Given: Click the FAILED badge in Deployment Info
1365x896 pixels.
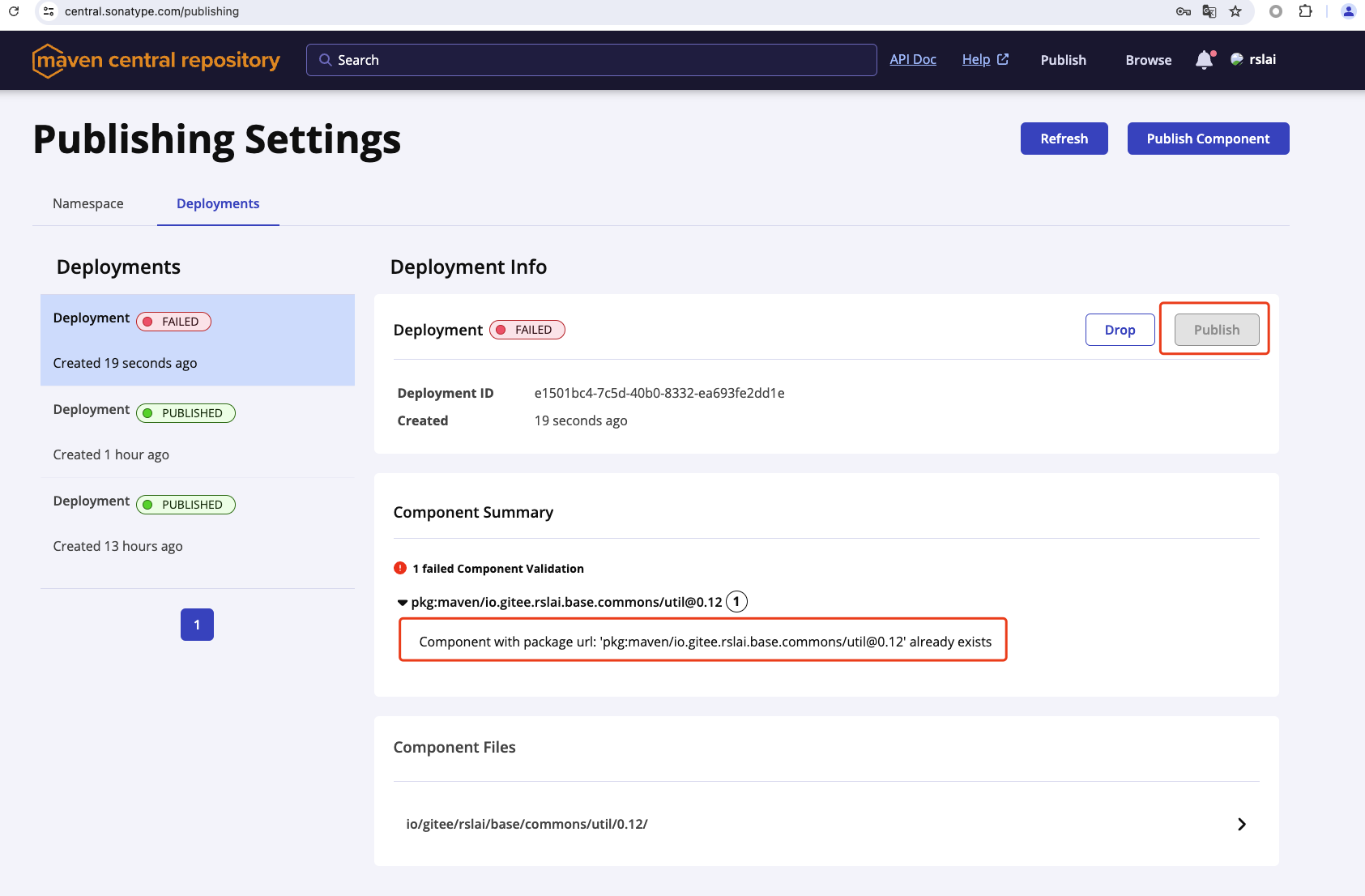Looking at the screenshot, I should pyautogui.click(x=527, y=330).
